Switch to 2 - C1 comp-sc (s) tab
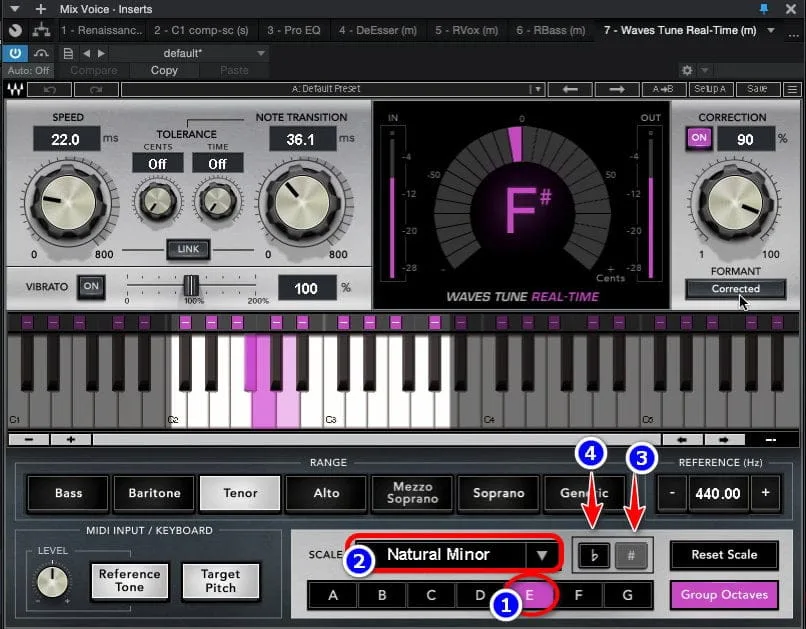This screenshot has width=806, height=629. click(201, 30)
